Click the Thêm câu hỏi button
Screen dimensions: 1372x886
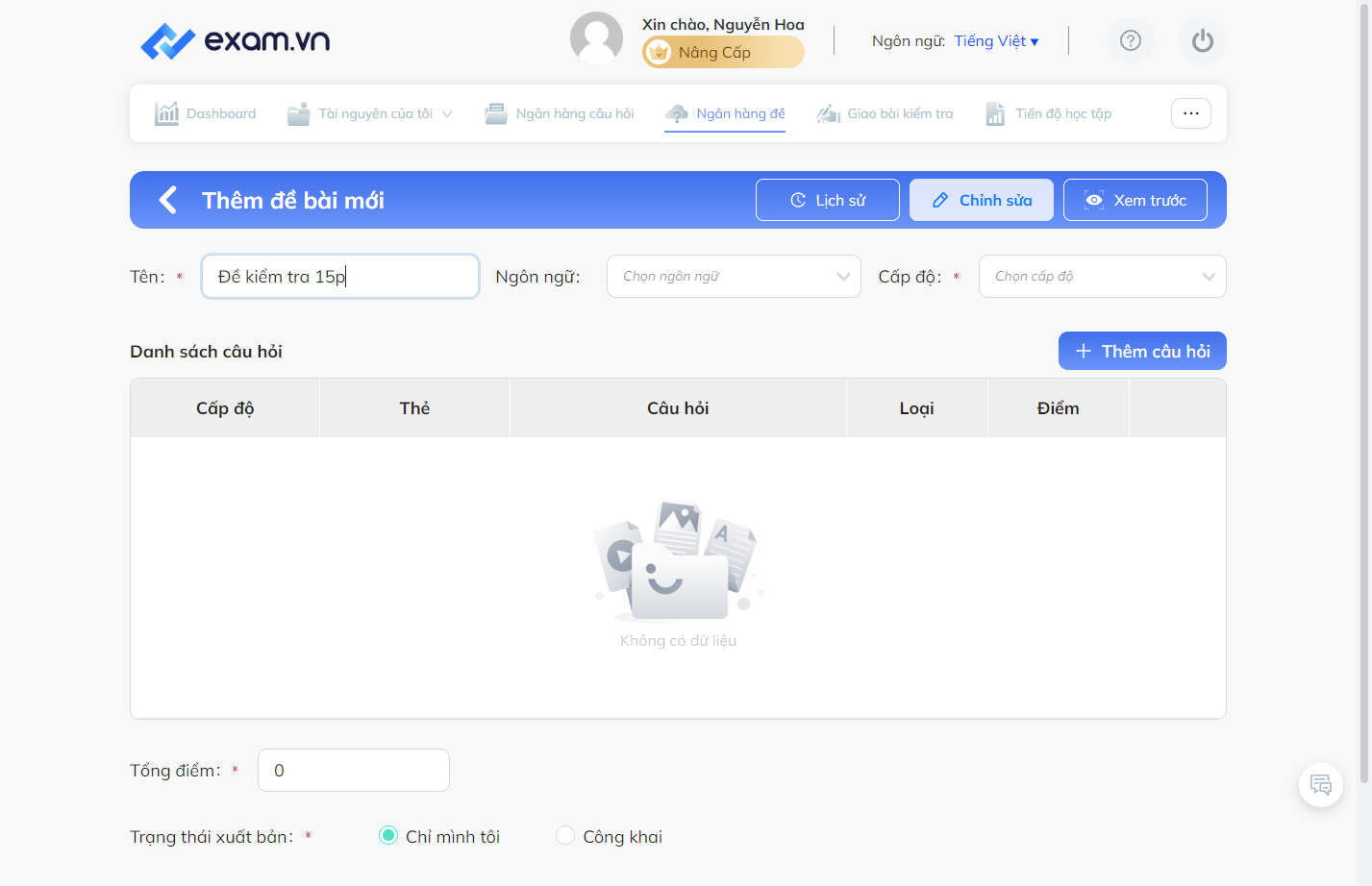(x=1142, y=351)
